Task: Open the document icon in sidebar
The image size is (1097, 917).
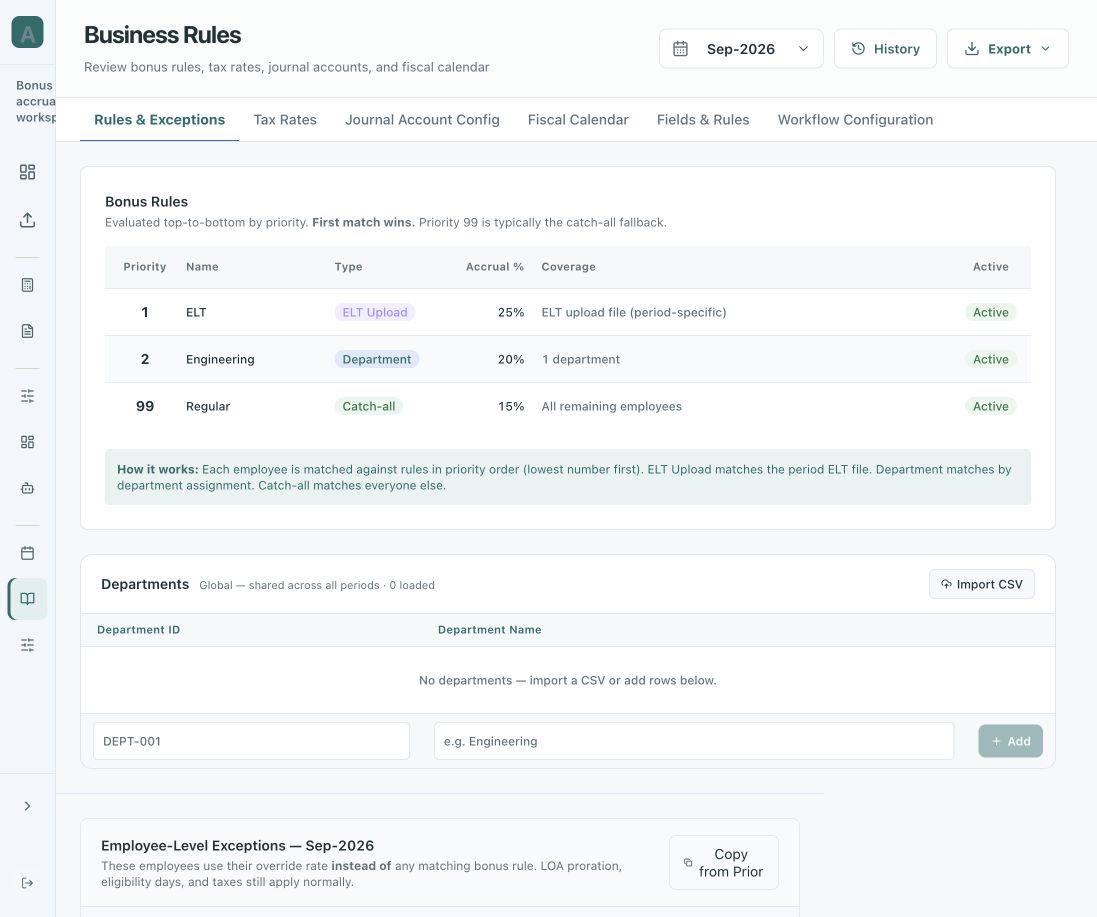Action: click(x=27, y=331)
